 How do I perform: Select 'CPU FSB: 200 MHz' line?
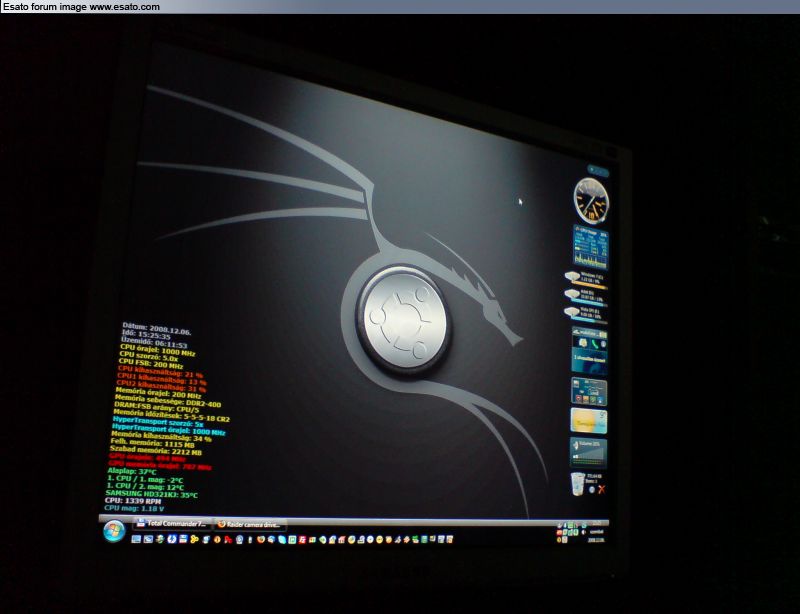point(151,363)
